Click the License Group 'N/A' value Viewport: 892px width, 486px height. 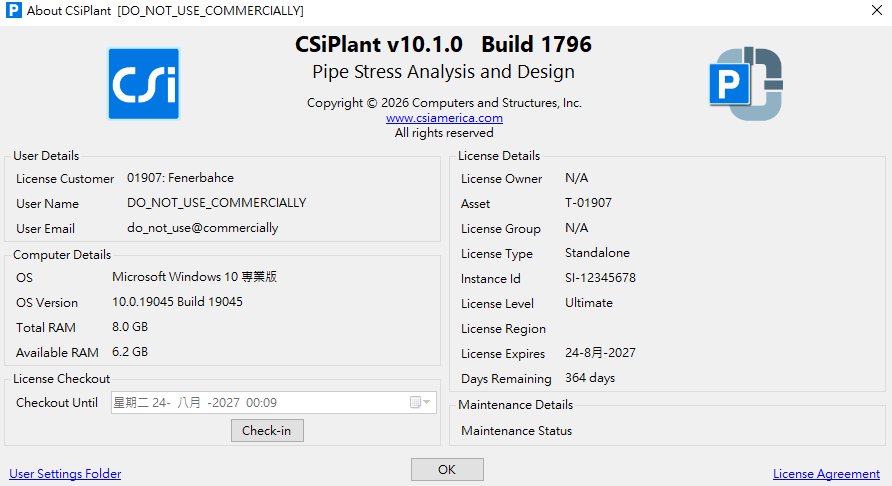tap(576, 228)
